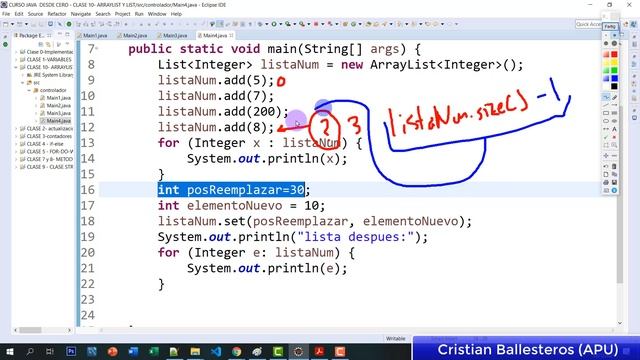Image resolution: width=640 pixels, height=360 pixels.
Task: Open the Refactor menu
Action: (x=57, y=14)
